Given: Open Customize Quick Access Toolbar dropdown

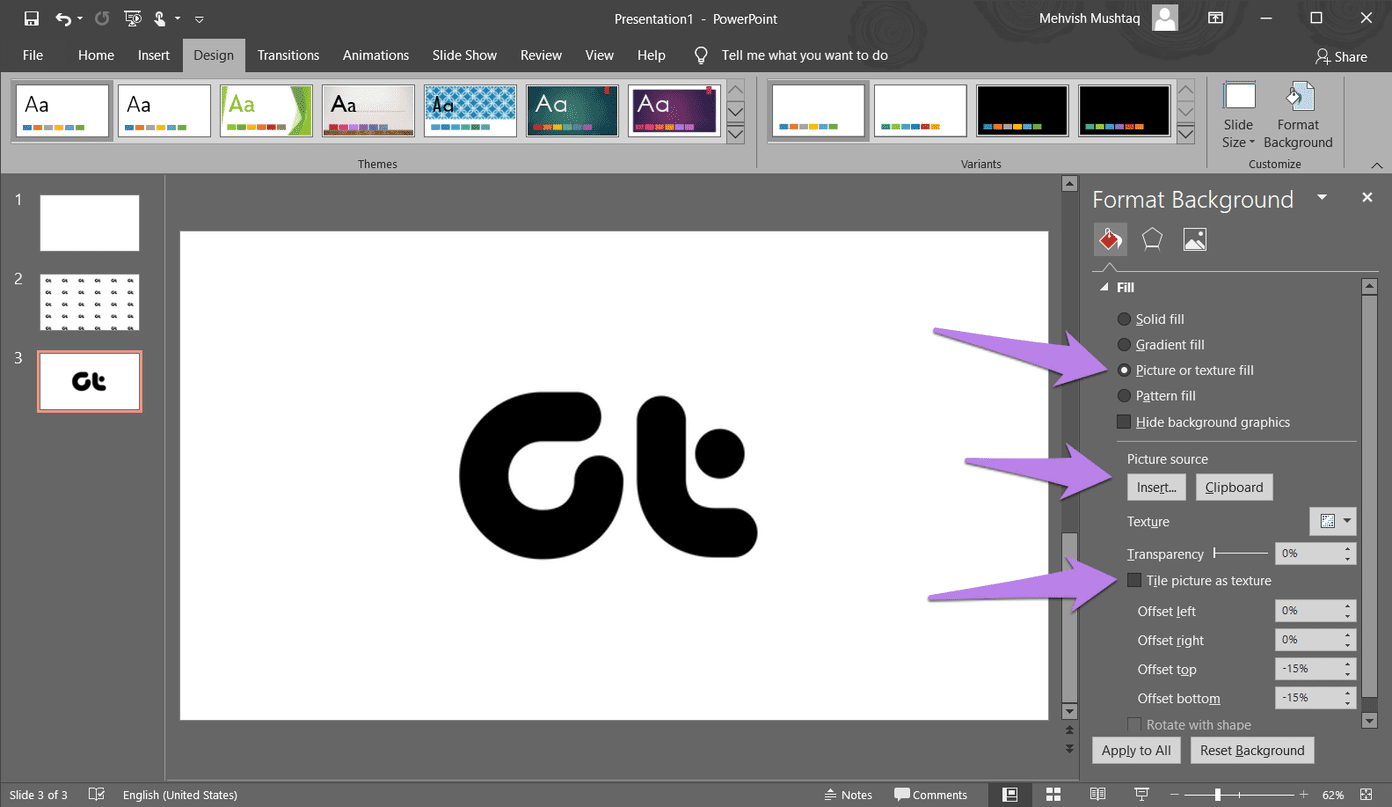Looking at the screenshot, I should (199, 19).
